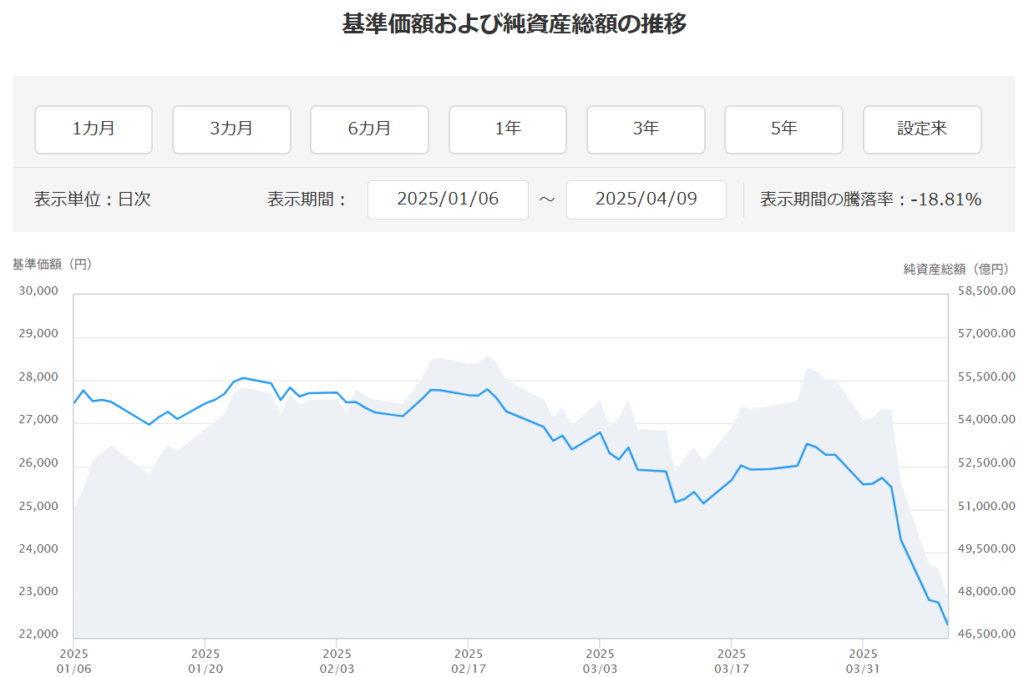Click the 騰落率 -18.81% text

pos(870,199)
